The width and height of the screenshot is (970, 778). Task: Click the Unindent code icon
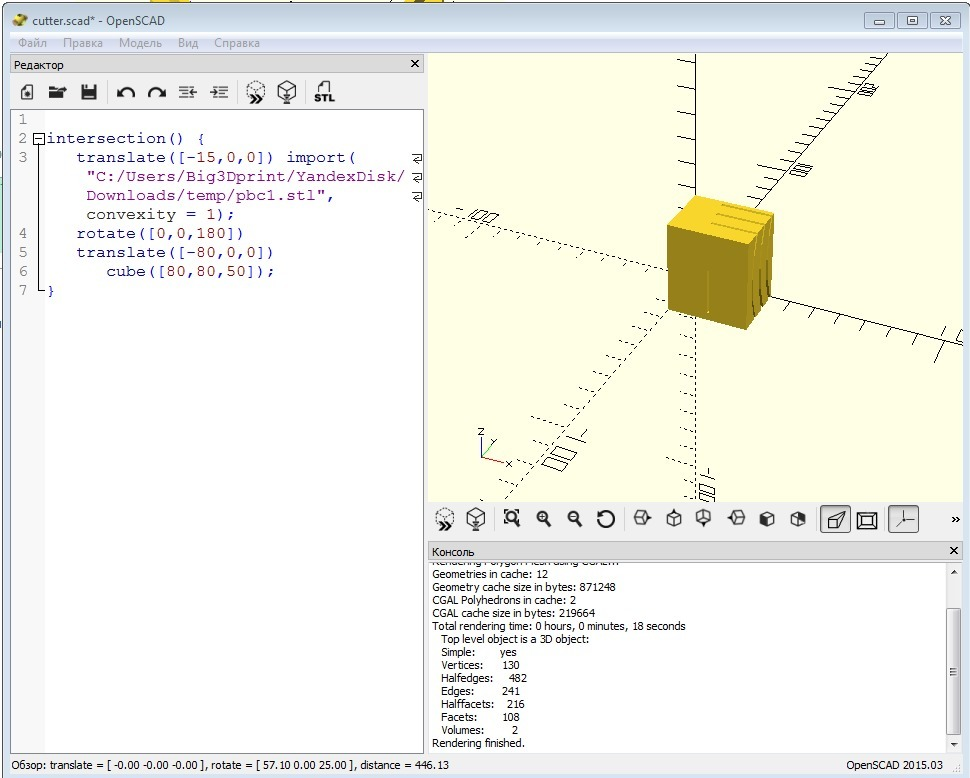point(187,93)
